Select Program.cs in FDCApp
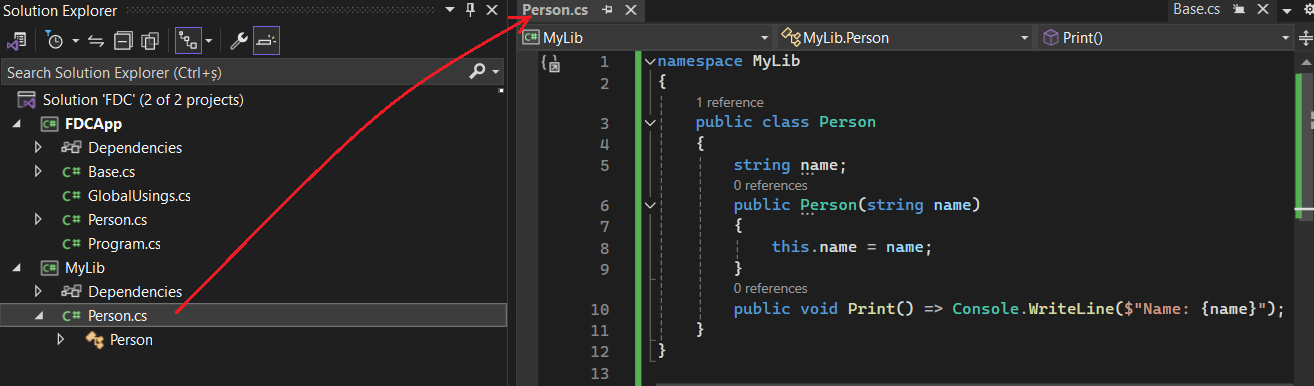 point(124,243)
